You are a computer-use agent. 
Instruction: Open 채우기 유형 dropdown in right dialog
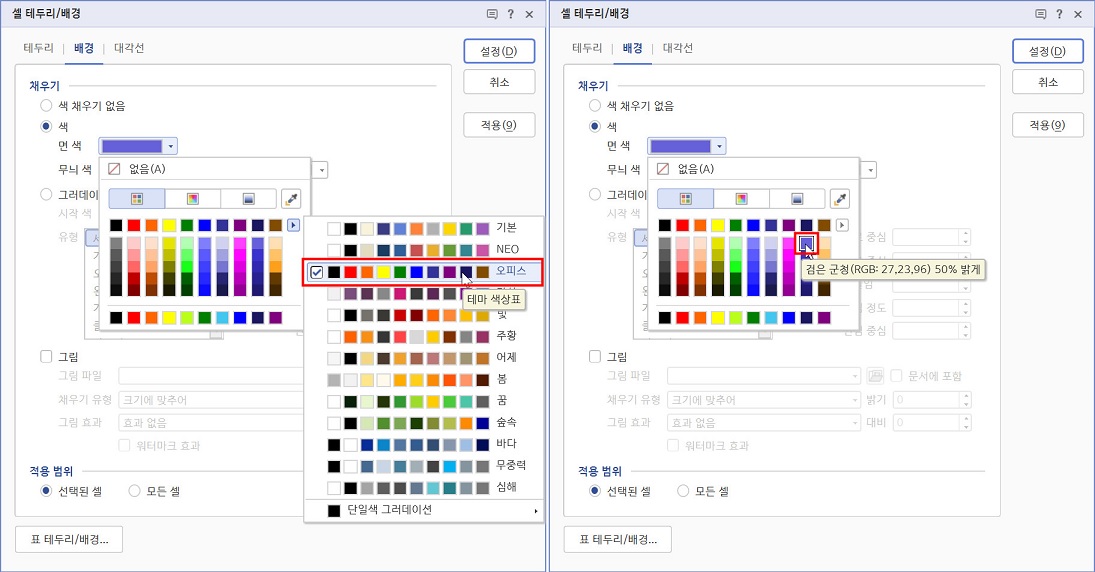764,400
